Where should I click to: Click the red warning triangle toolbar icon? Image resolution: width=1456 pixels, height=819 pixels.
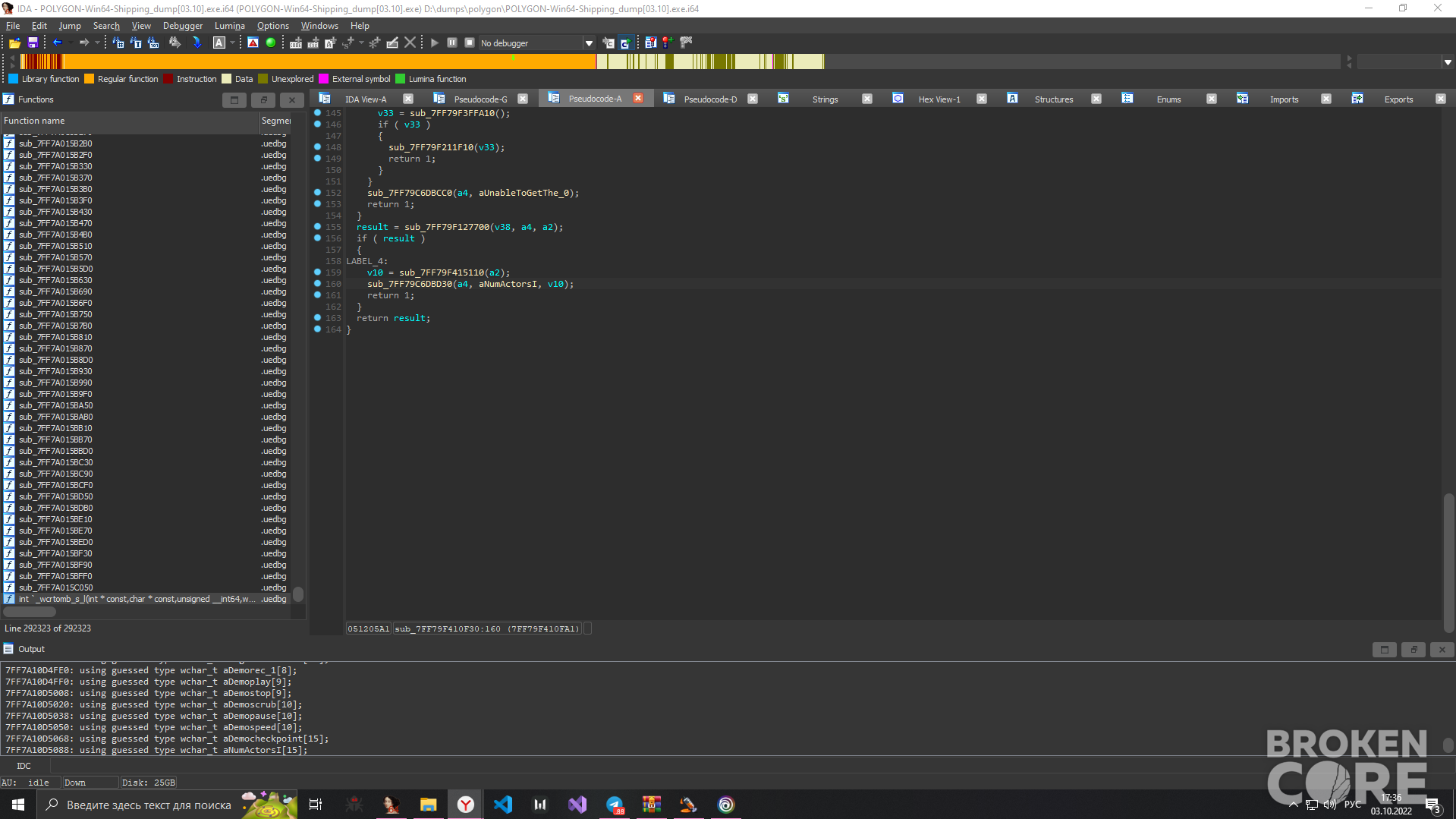pos(253,43)
